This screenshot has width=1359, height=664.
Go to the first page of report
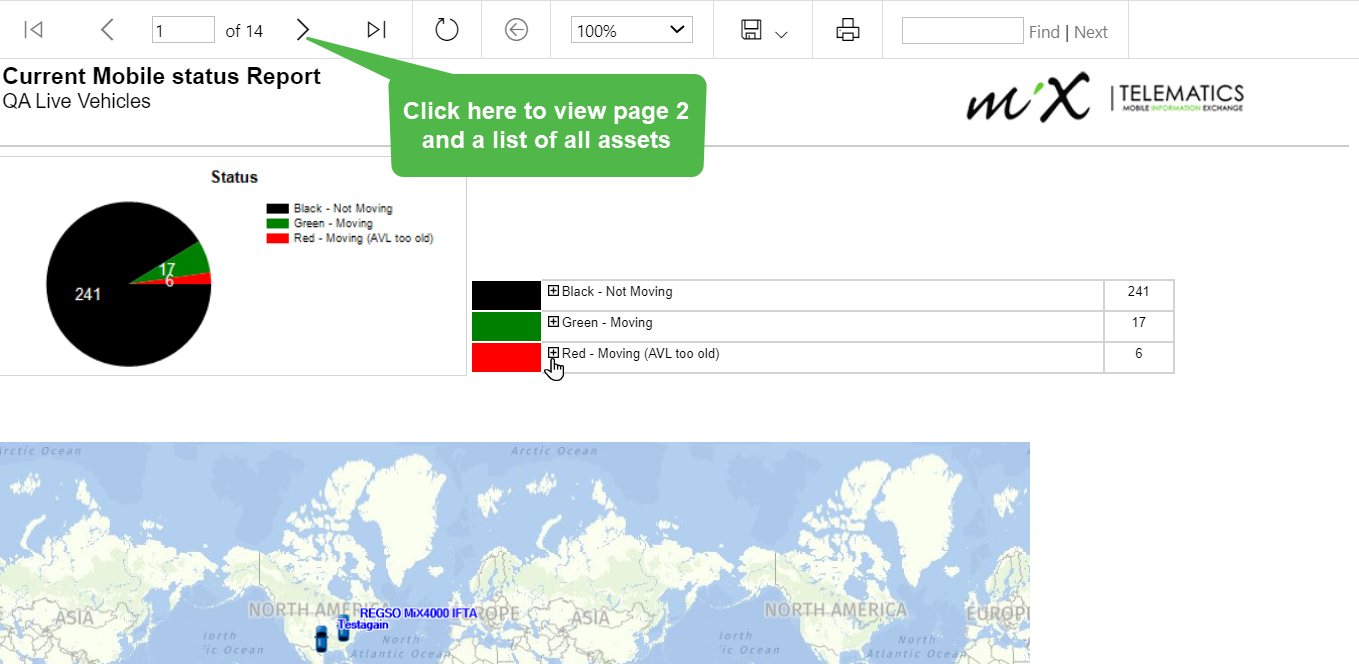pos(33,30)
